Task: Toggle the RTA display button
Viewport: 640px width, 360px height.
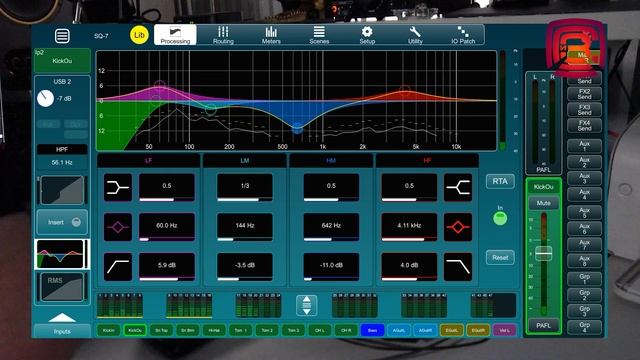Action: 500,182
